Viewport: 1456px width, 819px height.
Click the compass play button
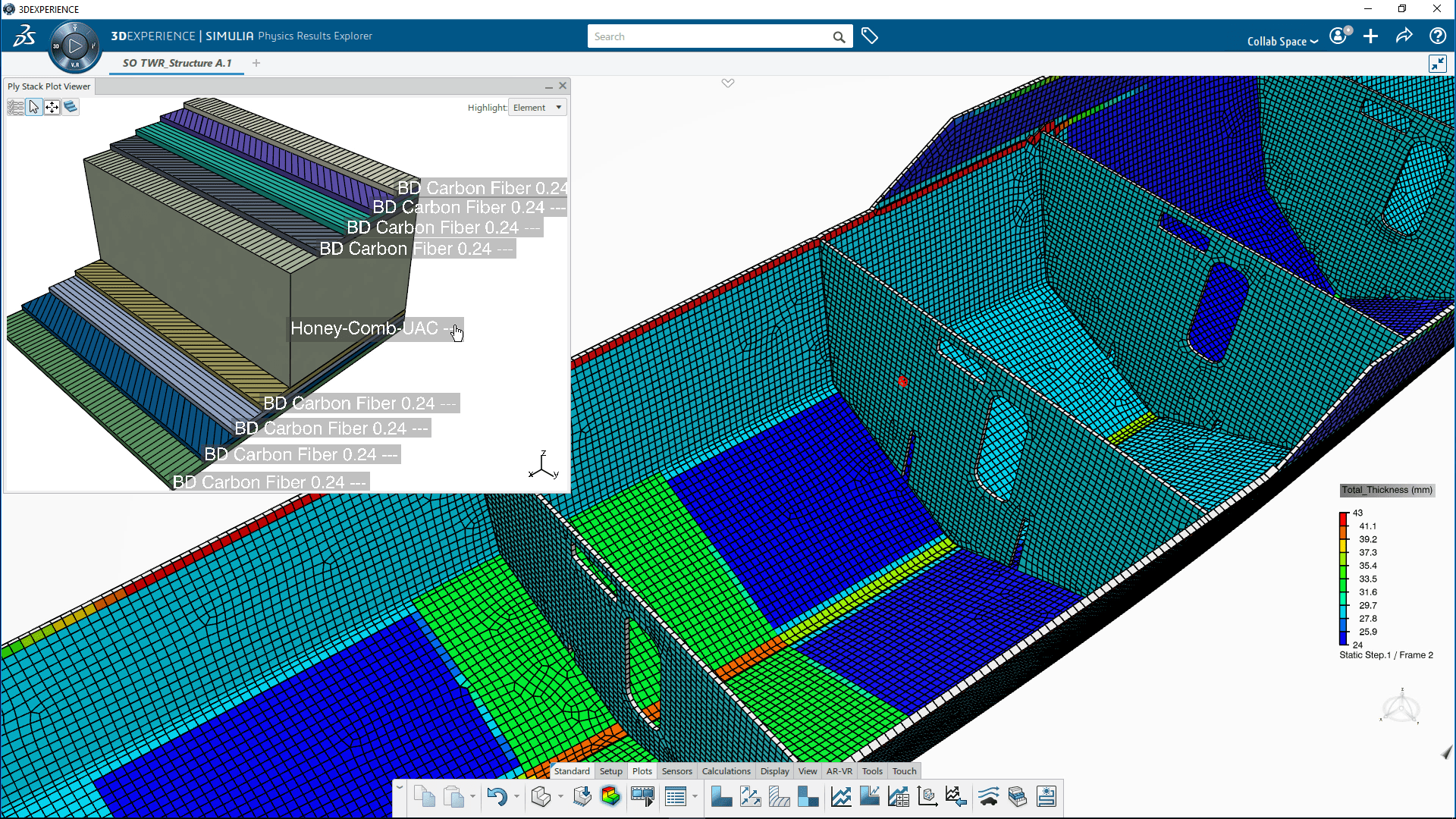click(x=74, y=47)
